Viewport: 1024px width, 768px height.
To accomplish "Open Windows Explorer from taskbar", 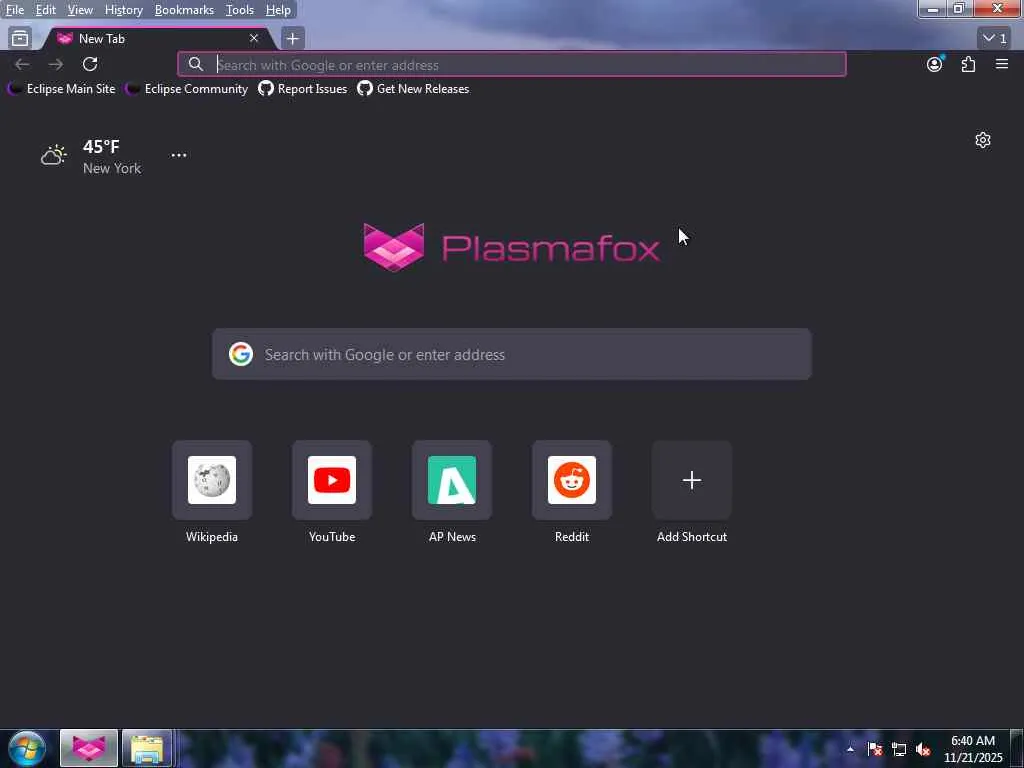I will coord(147,748).
